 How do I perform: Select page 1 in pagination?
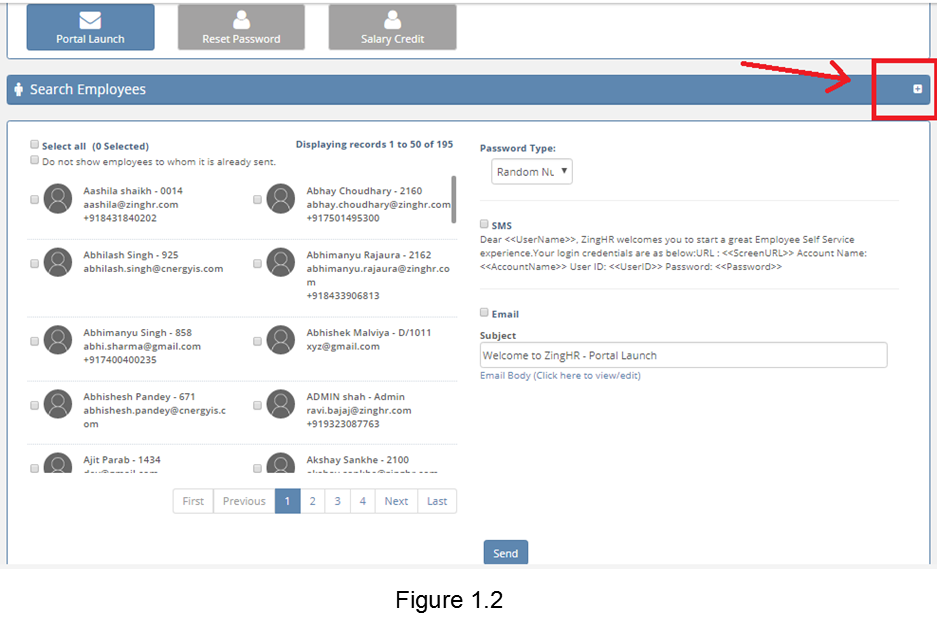click(287, 501)
